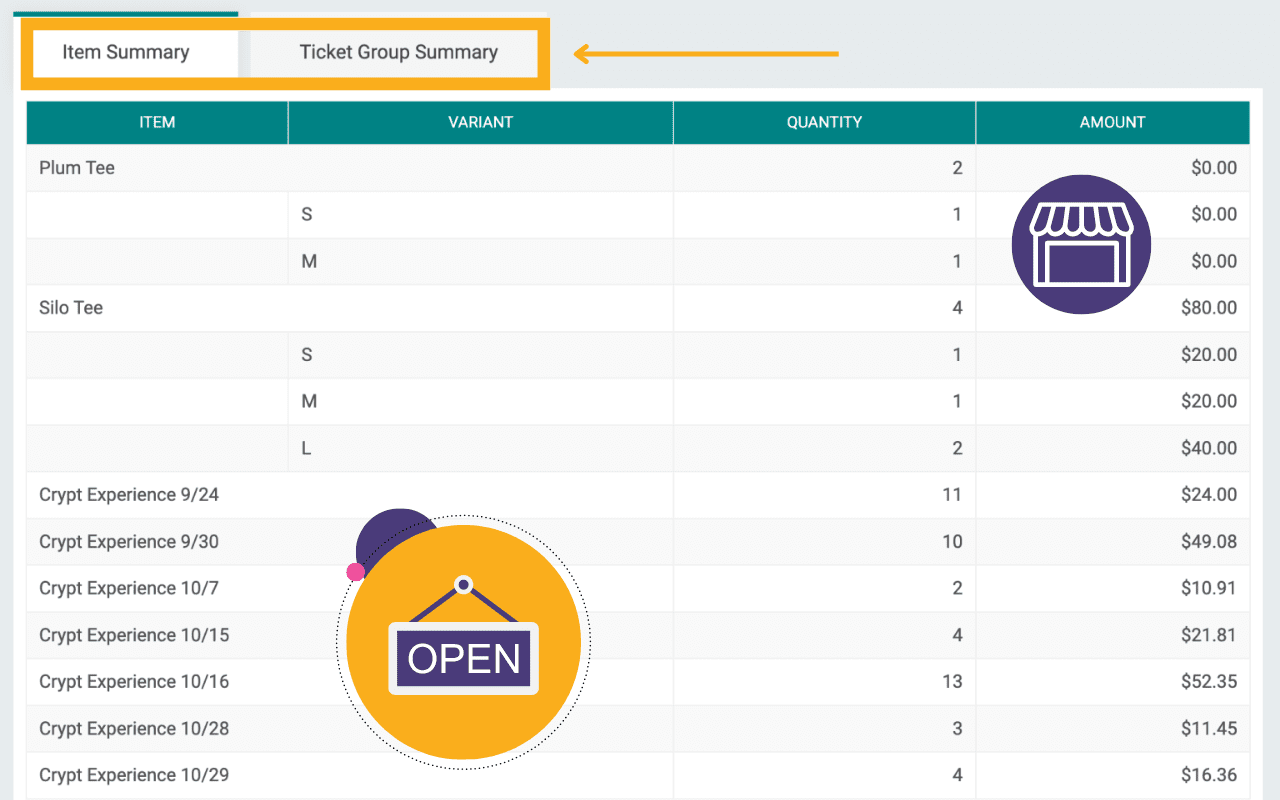1280x800 pixels.
Task: Click the ITEM column header
Action: tap(157, 122)
